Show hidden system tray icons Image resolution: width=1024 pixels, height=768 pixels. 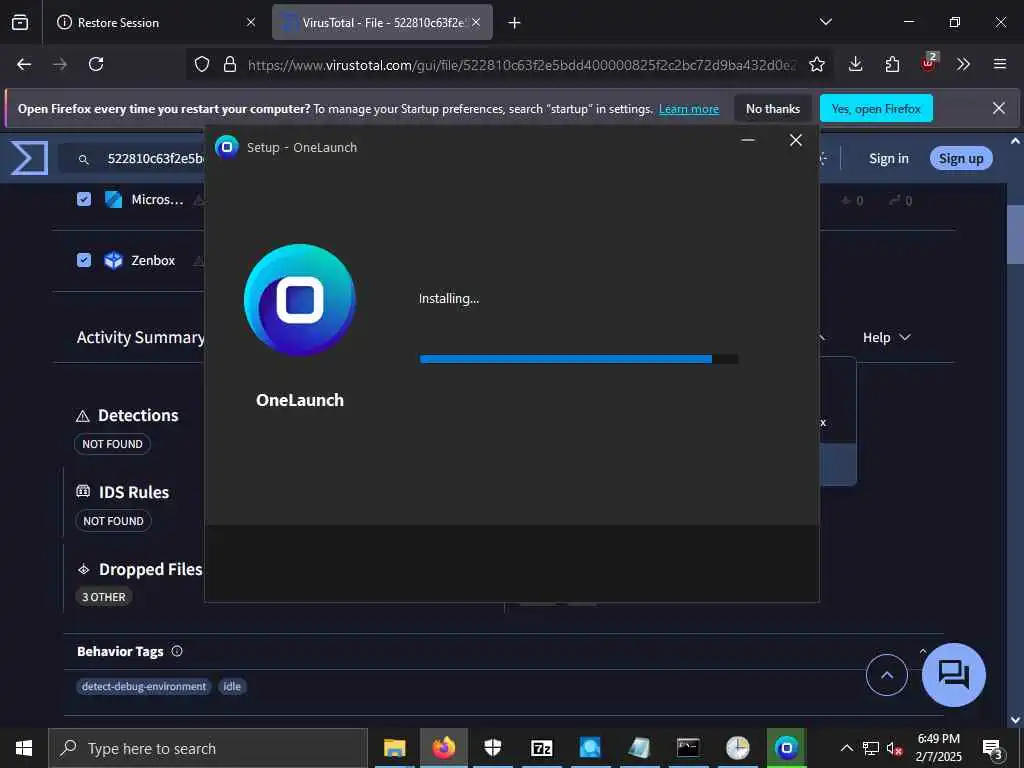pyautogui.click(x=846, y=748)
